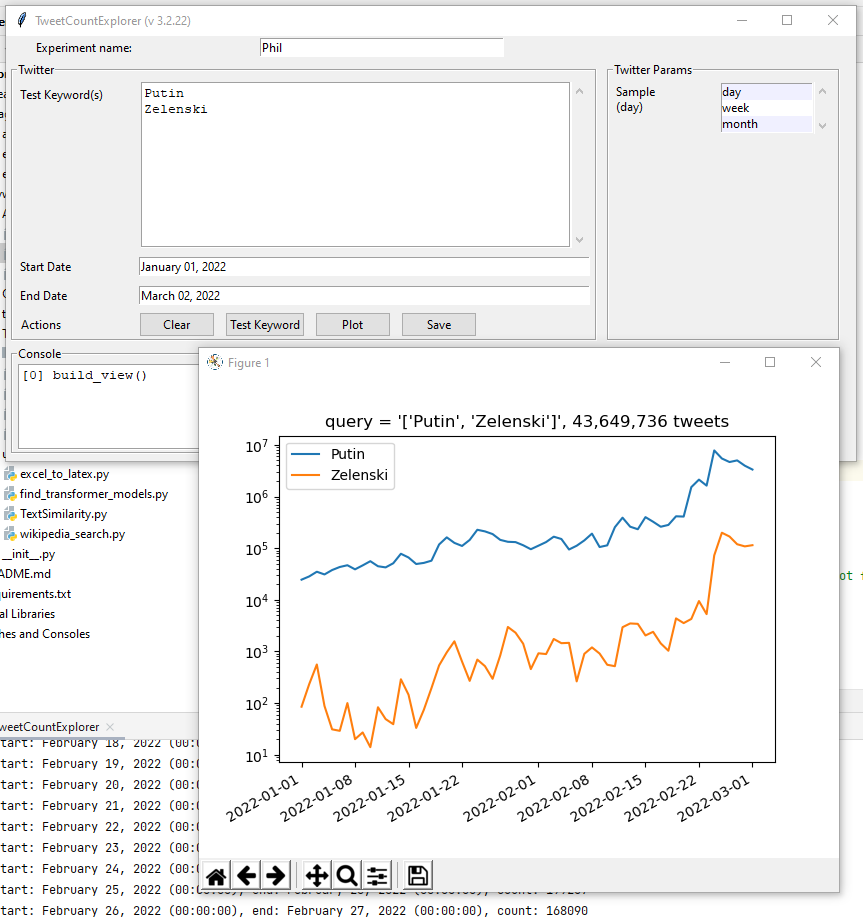Screen dimensions: 863x918
Task: Click the Start Date input field
Action: click(x=364, y=267)
